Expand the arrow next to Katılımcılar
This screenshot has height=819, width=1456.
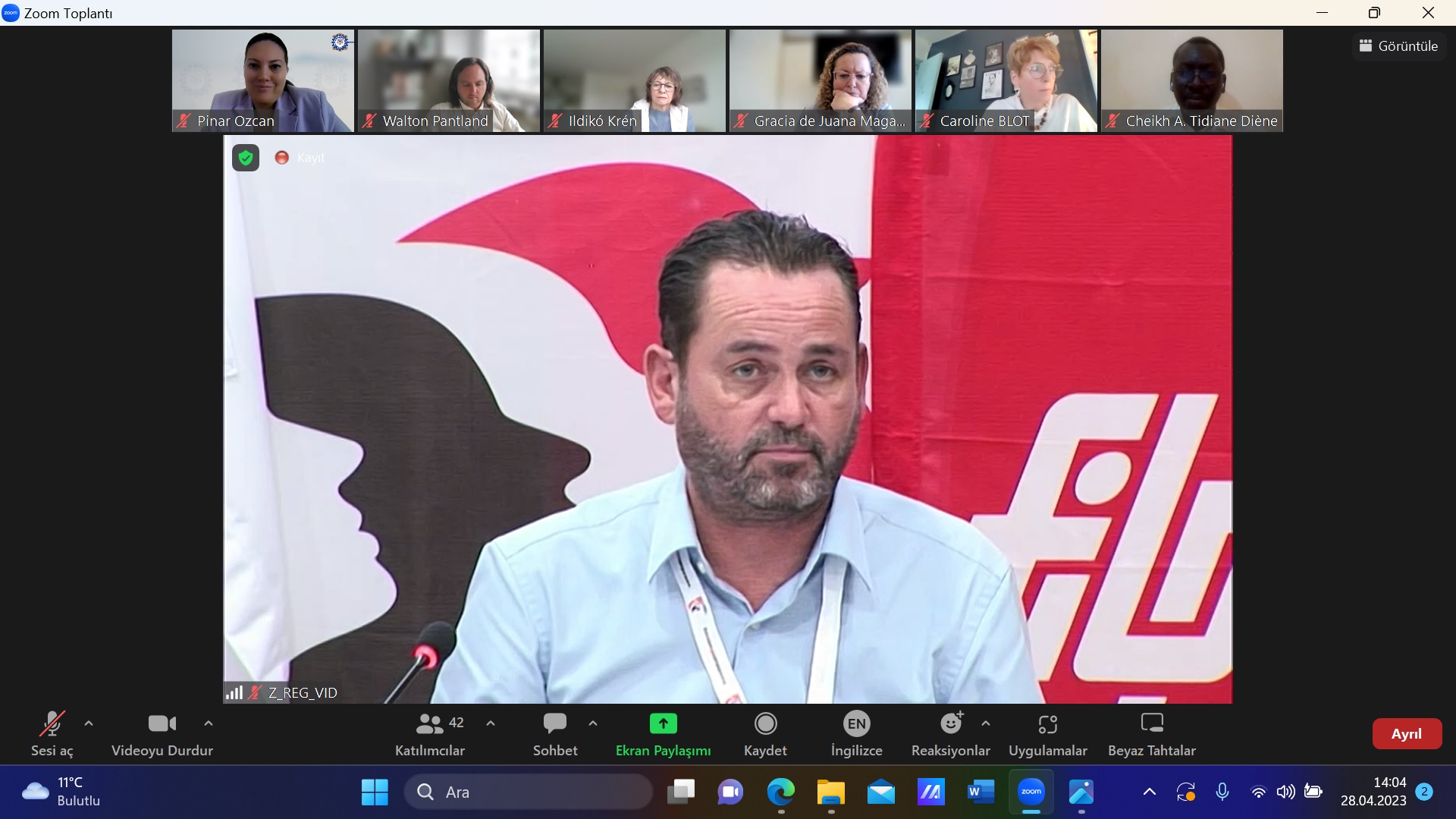click(x=491, y=723)
